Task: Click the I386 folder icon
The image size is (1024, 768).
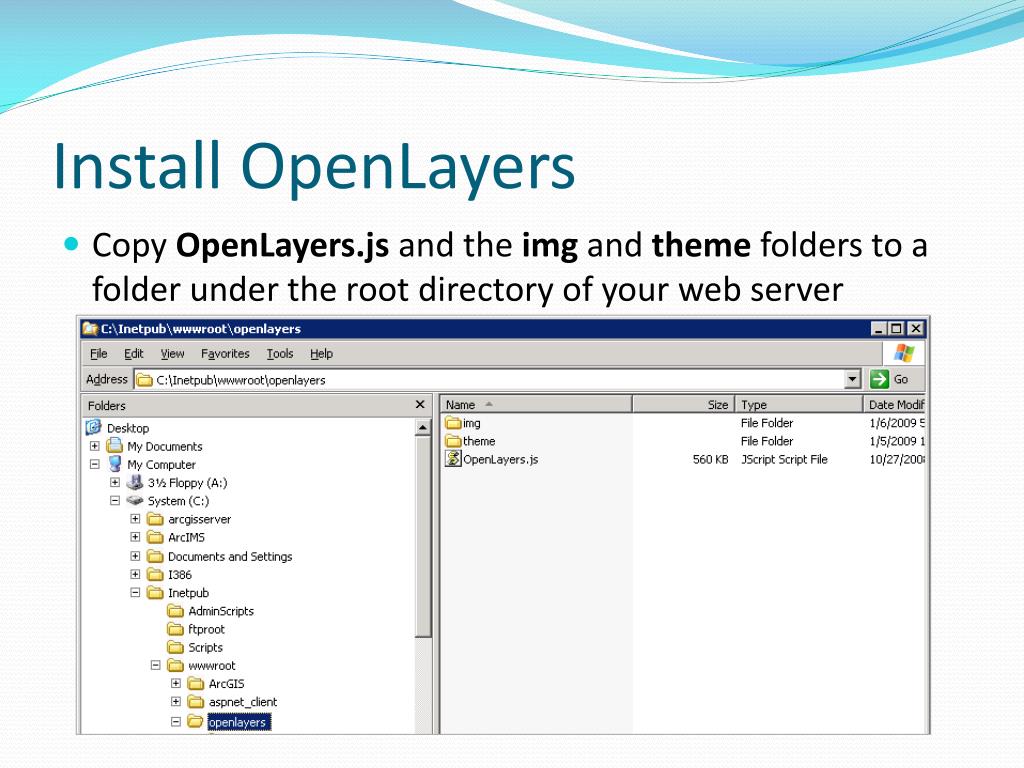Action: (x=155, y=575)
